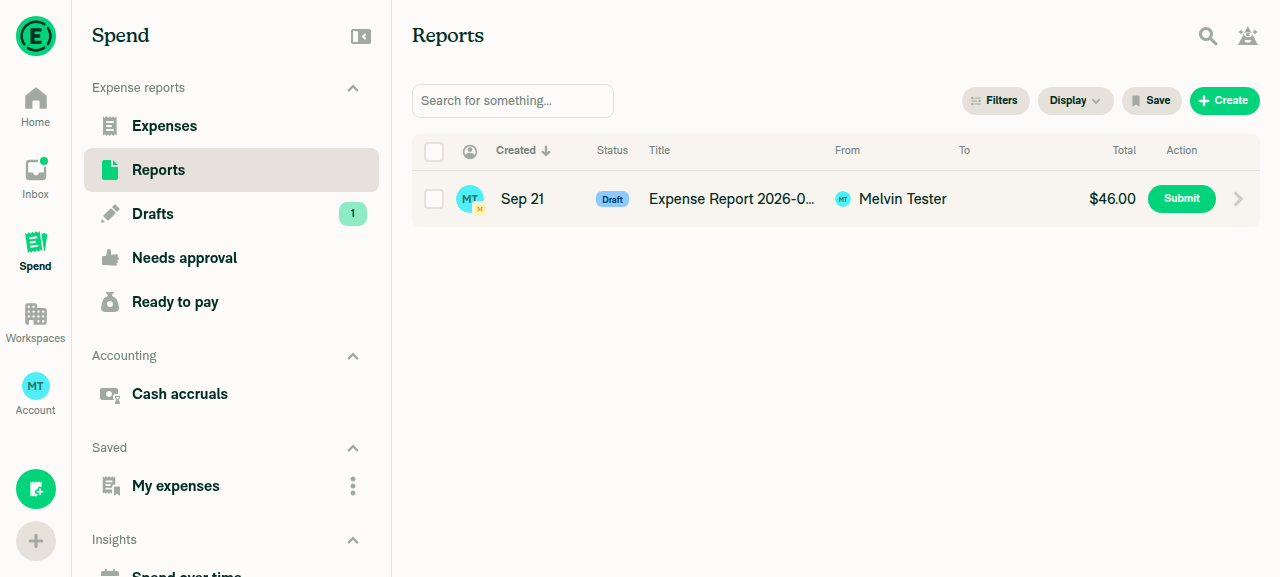Collapse the Spend sidebar panel icon
The width and height of the screenshot is (1280, 577).
(361, 36)
